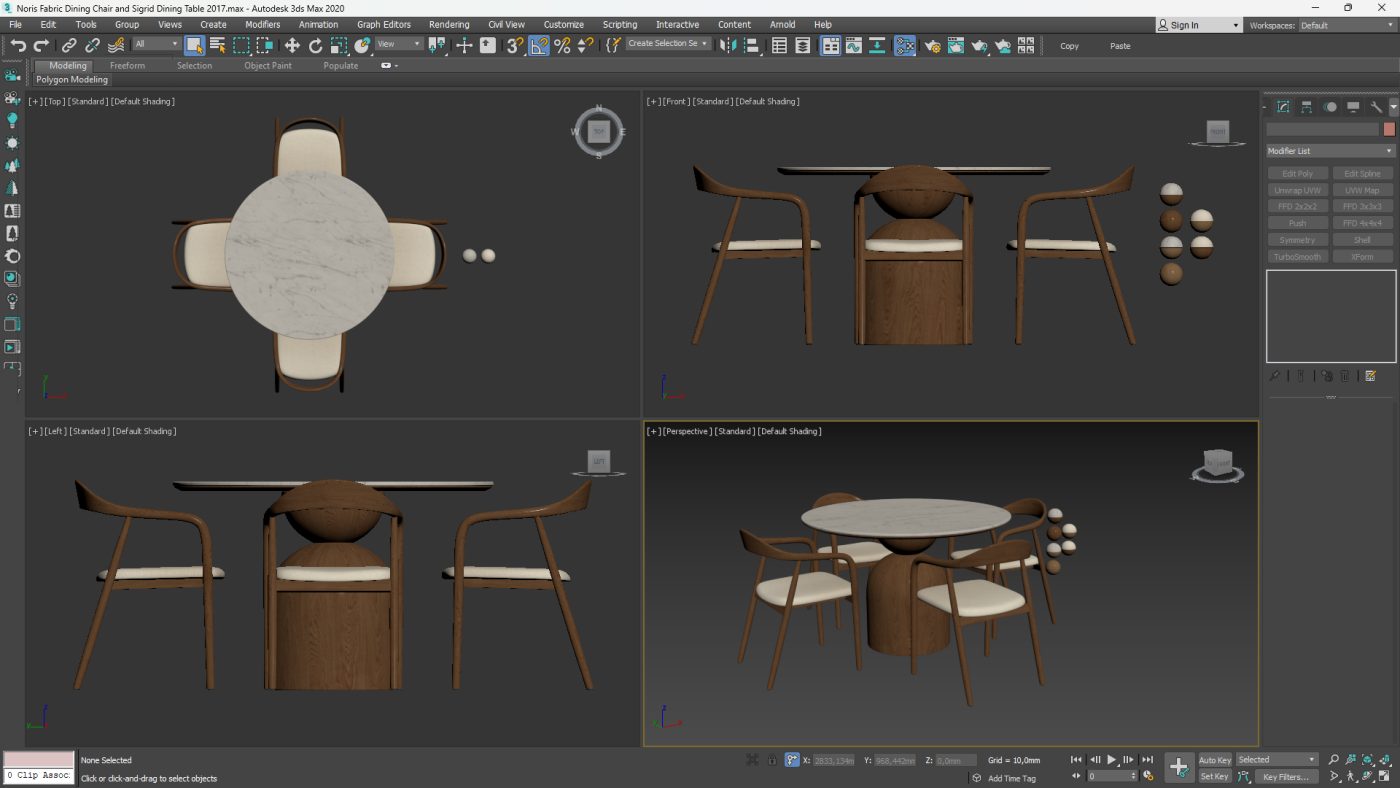Click the Paste button in toolbar
This screenshot has height=788, width=1400.
tap(1120, 46)
